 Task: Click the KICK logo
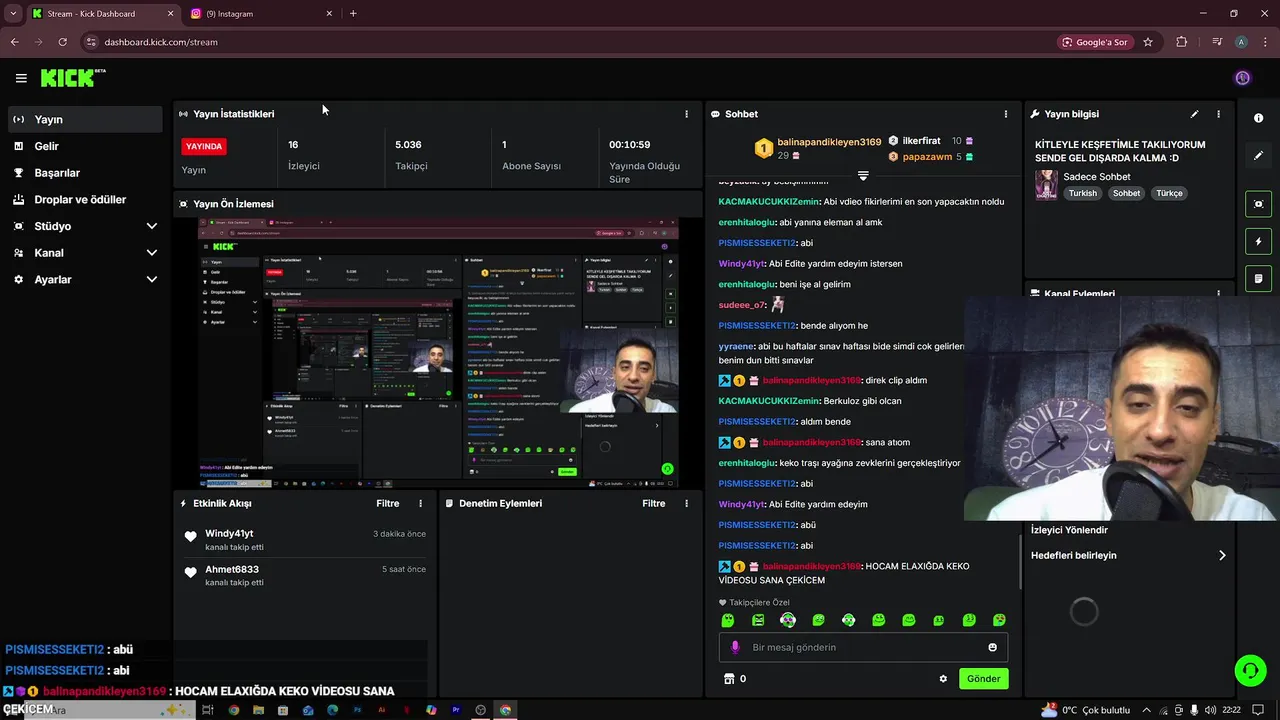73,78
